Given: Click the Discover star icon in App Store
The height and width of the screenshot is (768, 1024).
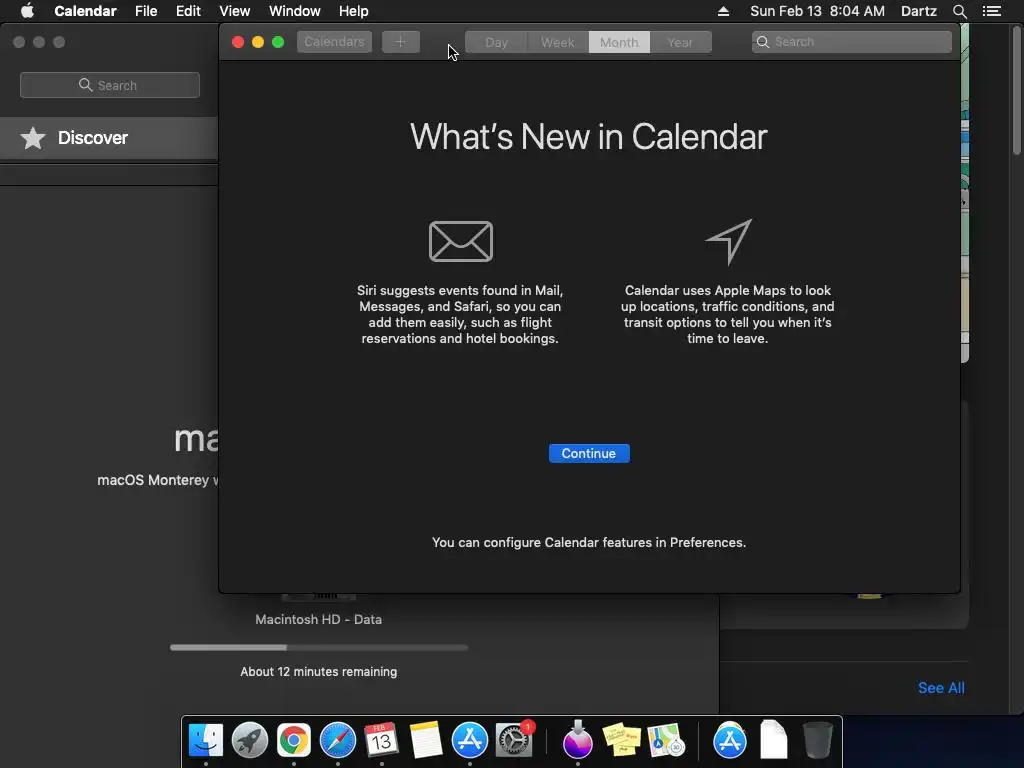Looking at the screenshot, I should click(33, 138).
